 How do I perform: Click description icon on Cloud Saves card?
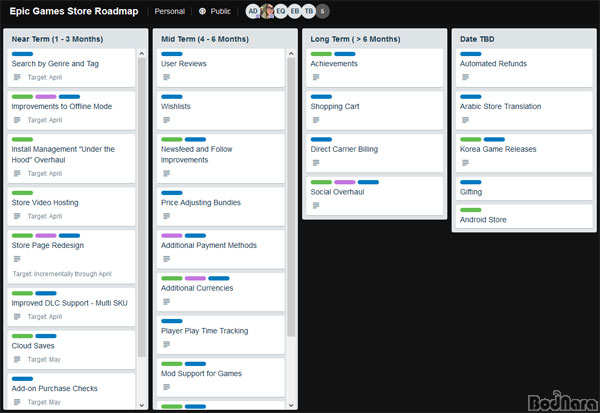point(17,359)
